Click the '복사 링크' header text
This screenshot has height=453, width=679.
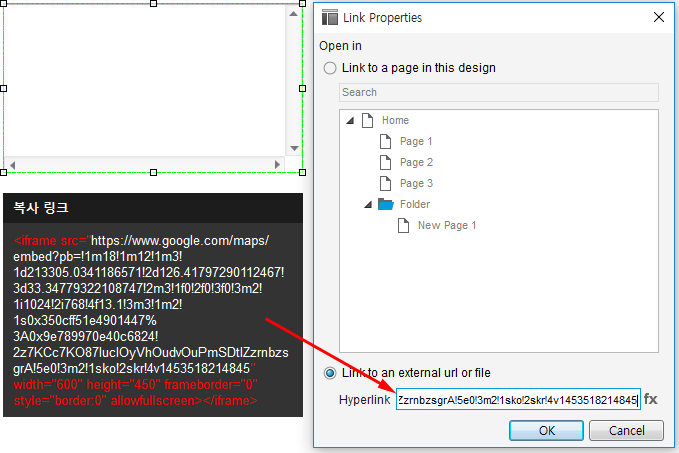click(40, 207)
